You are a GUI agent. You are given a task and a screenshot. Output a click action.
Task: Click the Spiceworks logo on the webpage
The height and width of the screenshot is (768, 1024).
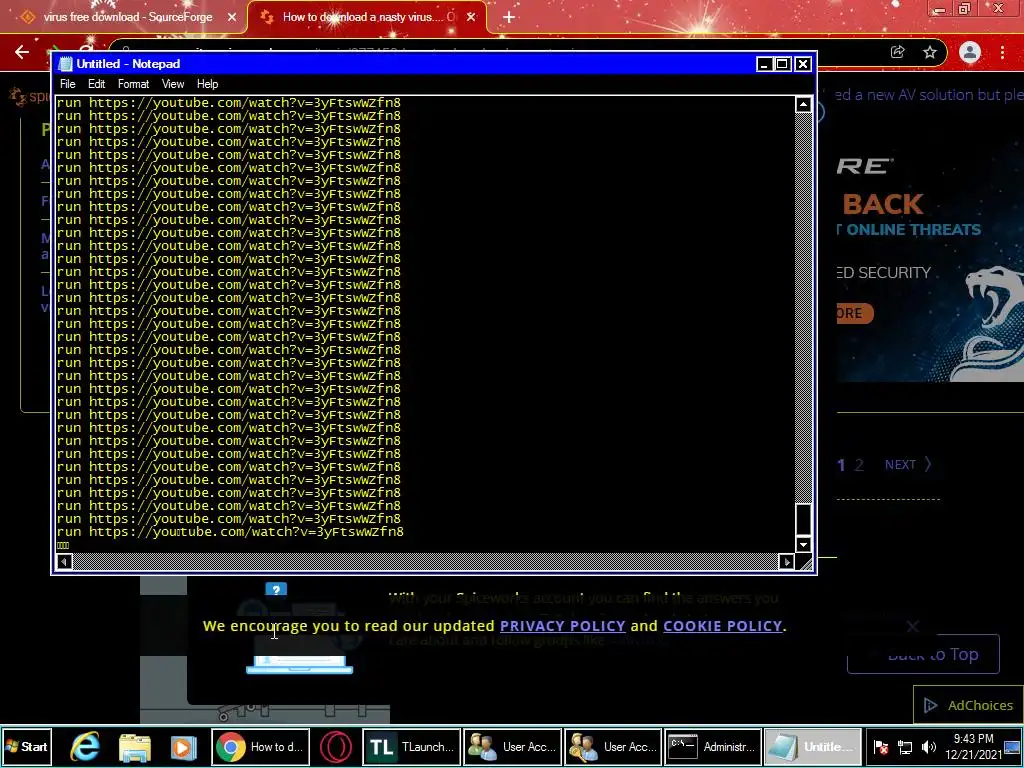click(x=29, y=97)
